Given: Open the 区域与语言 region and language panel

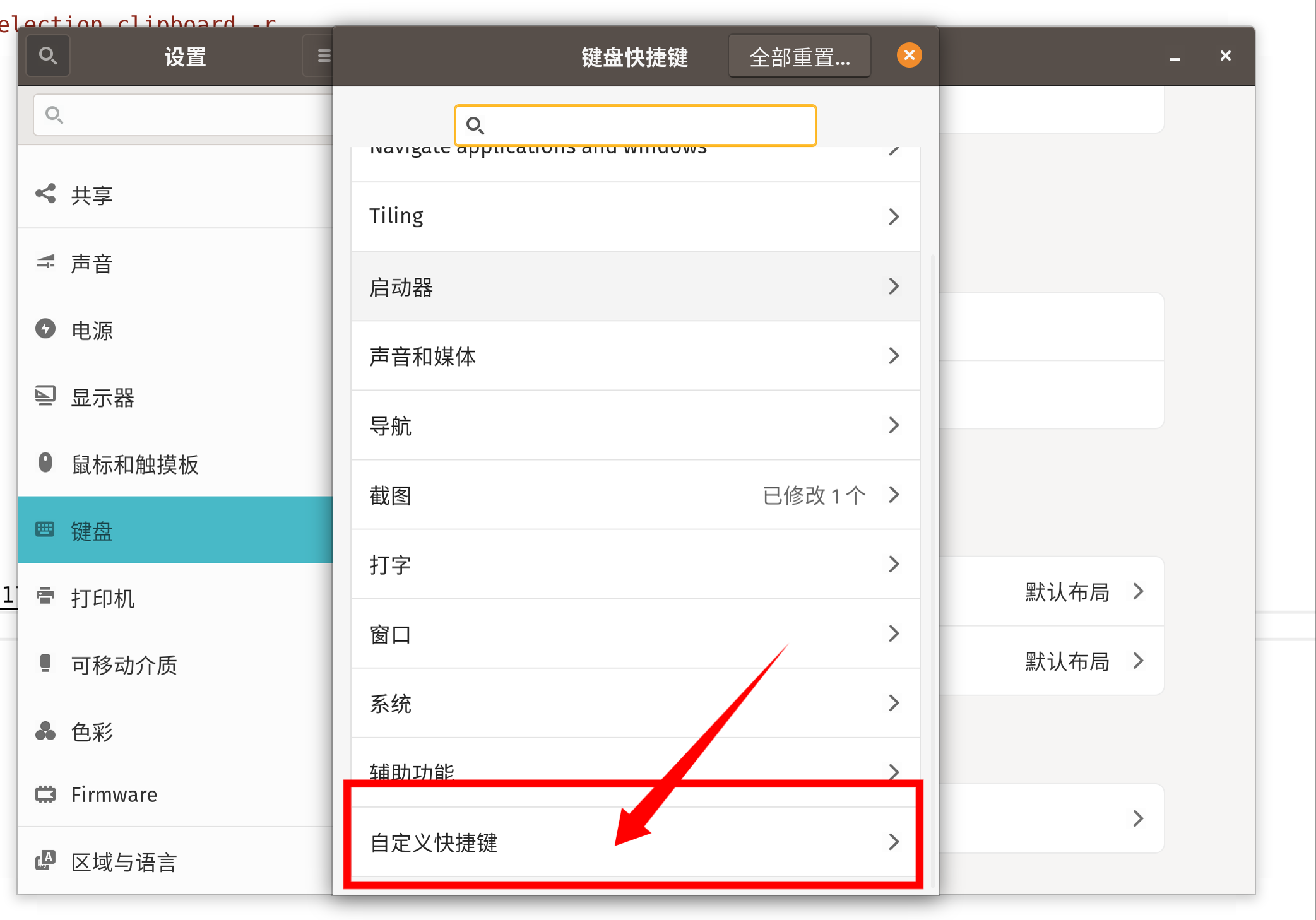Looking at the screenshot, I should [x=175, y=861].
